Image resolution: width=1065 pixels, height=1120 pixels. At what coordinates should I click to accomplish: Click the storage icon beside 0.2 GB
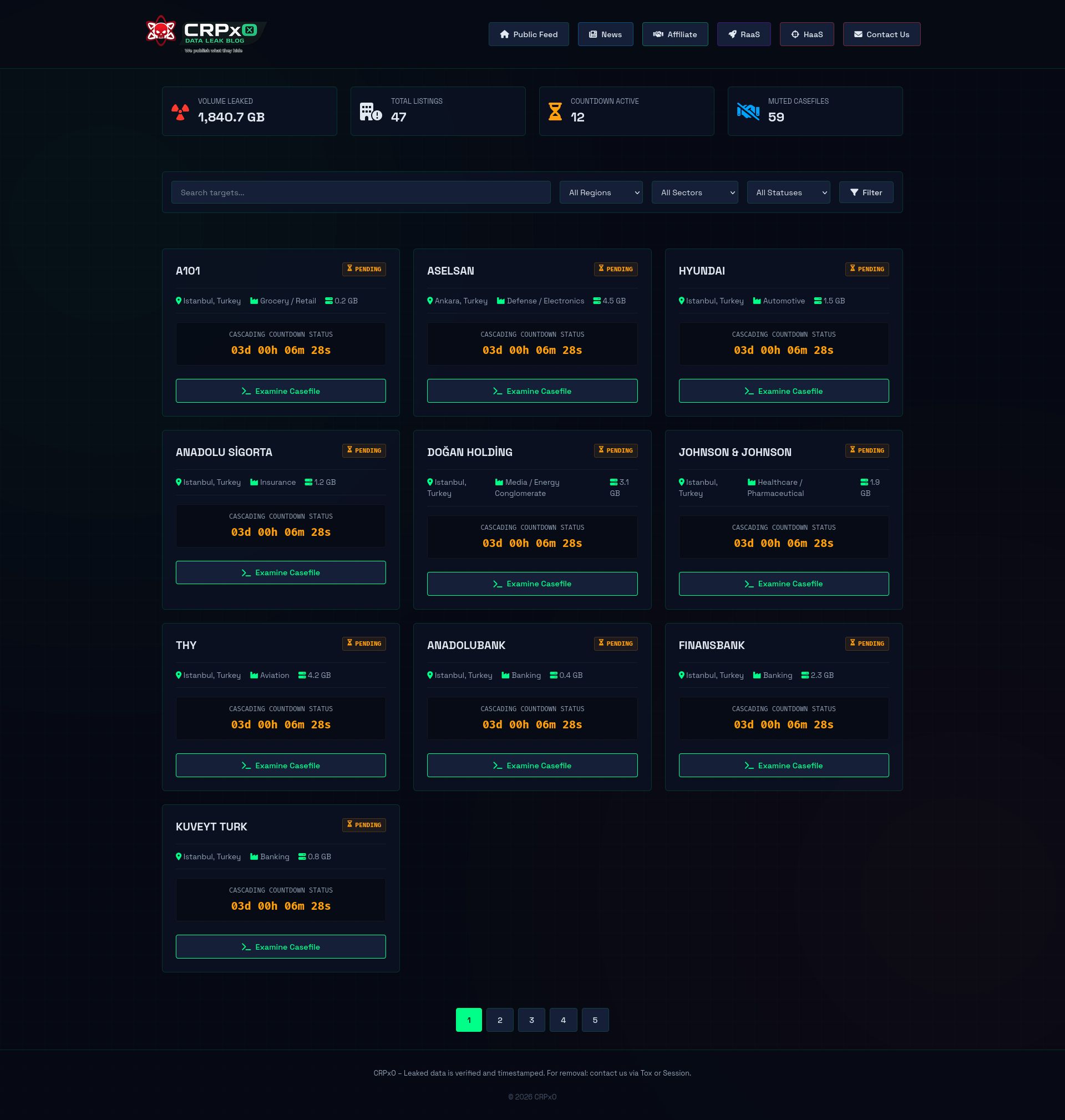[329, 301]
